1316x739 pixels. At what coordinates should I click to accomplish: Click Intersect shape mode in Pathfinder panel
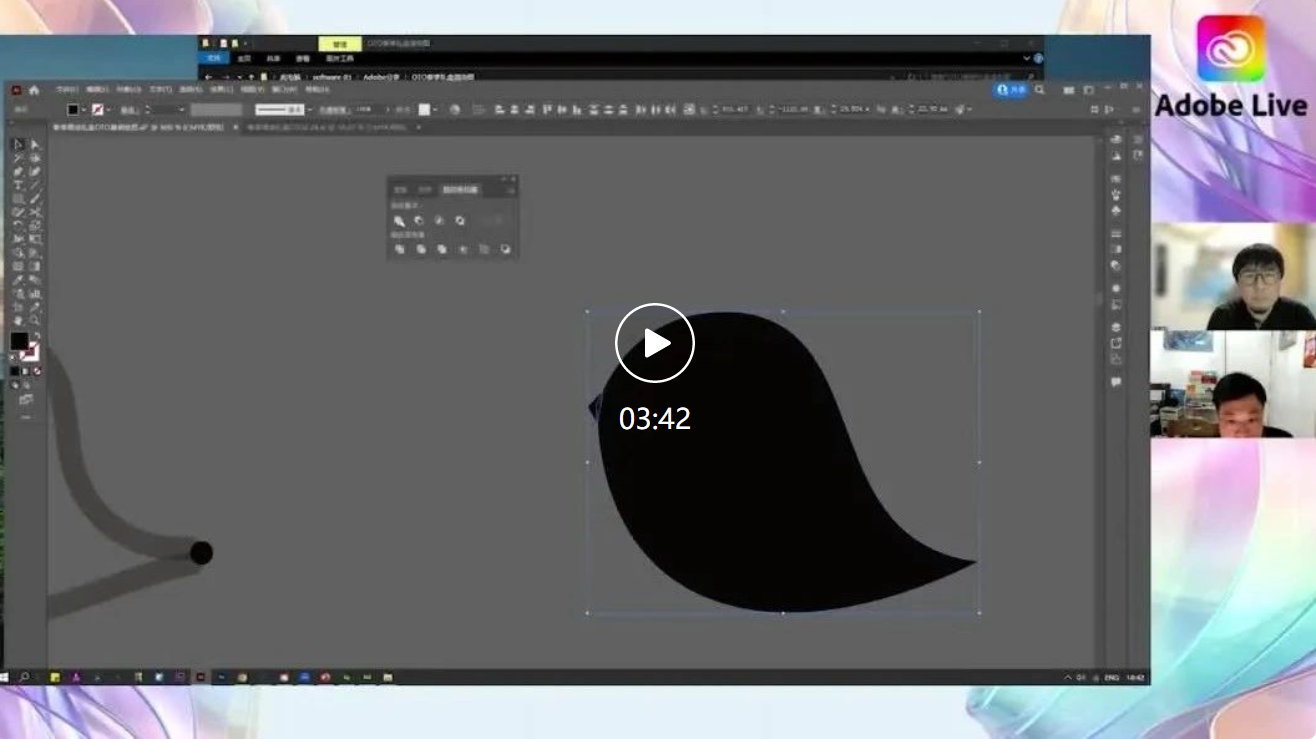click(x=439, y=220)
